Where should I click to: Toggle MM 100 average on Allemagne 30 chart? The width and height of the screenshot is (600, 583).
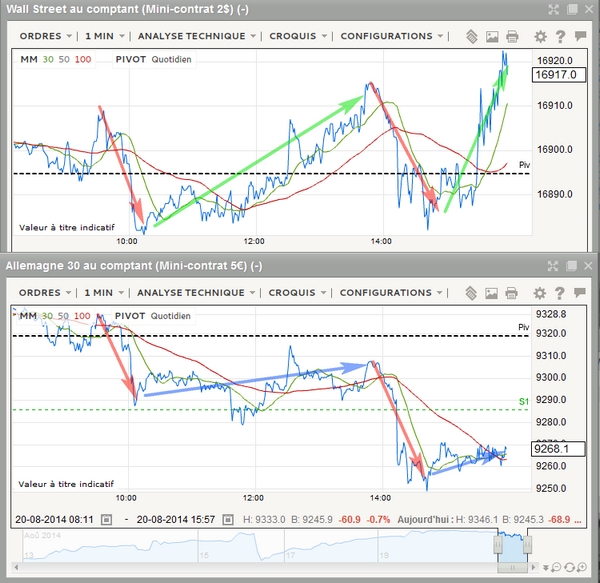82,316
